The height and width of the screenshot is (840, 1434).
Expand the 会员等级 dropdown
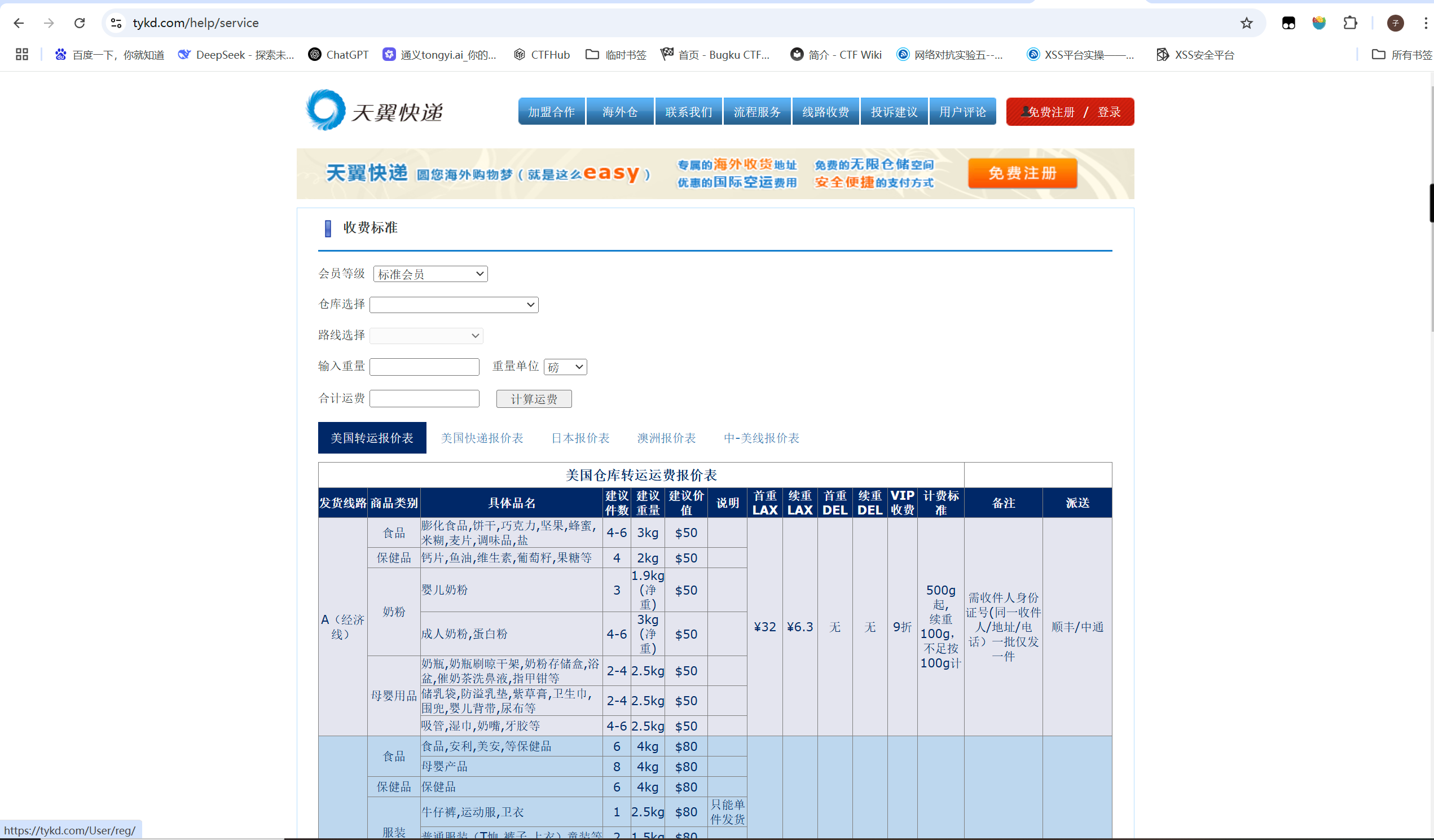click(x=430, y=274)
